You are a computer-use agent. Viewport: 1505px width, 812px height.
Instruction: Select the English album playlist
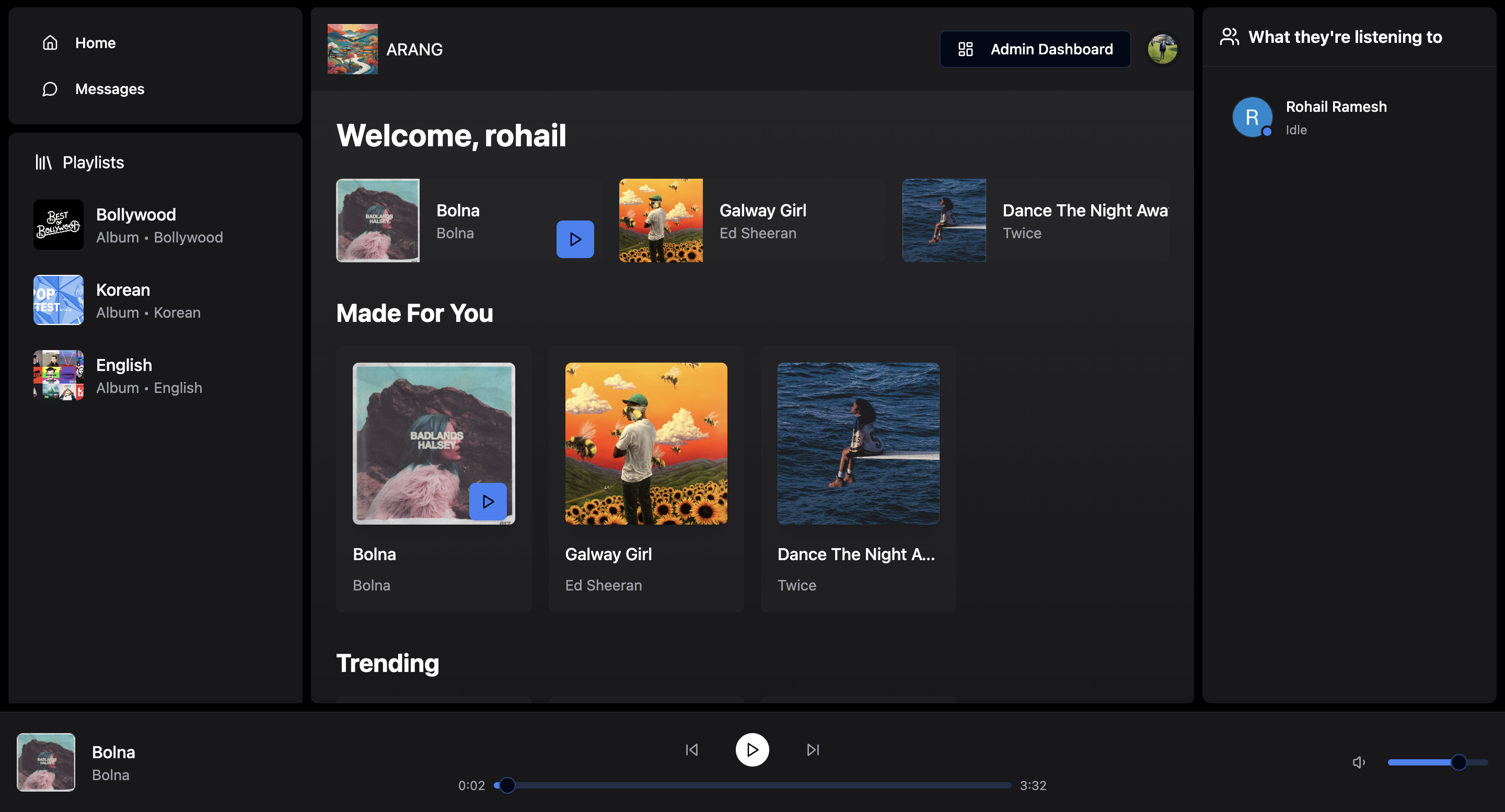155,375
